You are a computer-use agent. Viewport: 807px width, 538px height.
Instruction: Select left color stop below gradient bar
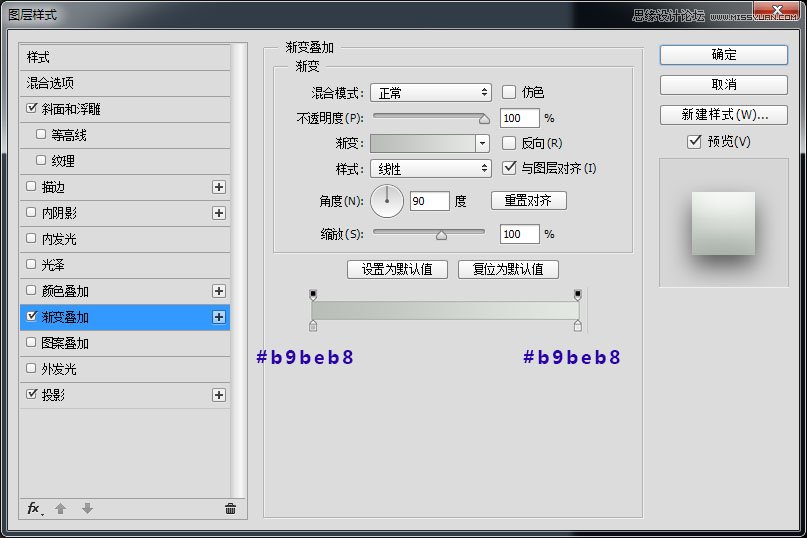(x=313, y=325)
